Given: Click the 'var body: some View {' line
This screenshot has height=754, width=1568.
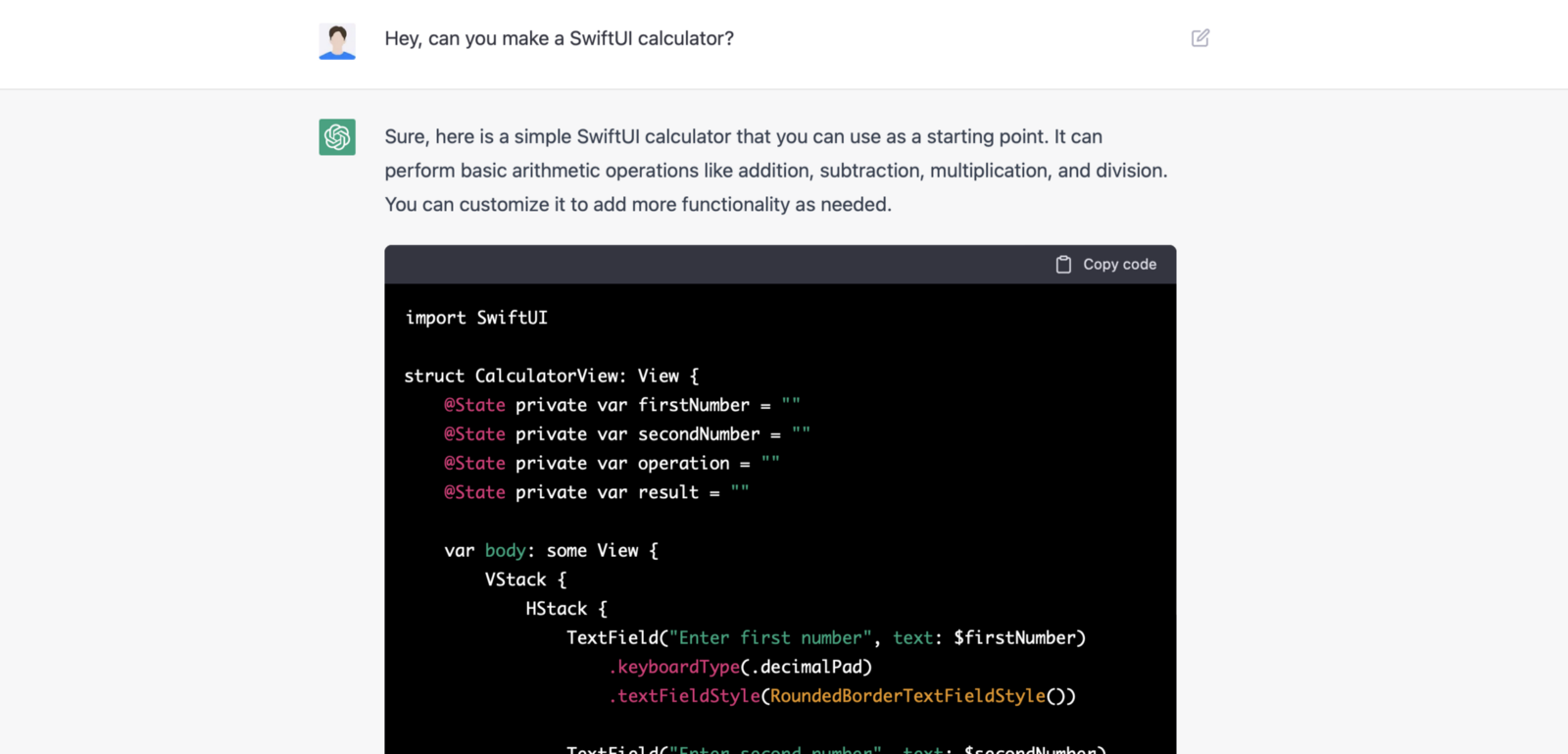Looking at the screenshot, I should [552, 551].
